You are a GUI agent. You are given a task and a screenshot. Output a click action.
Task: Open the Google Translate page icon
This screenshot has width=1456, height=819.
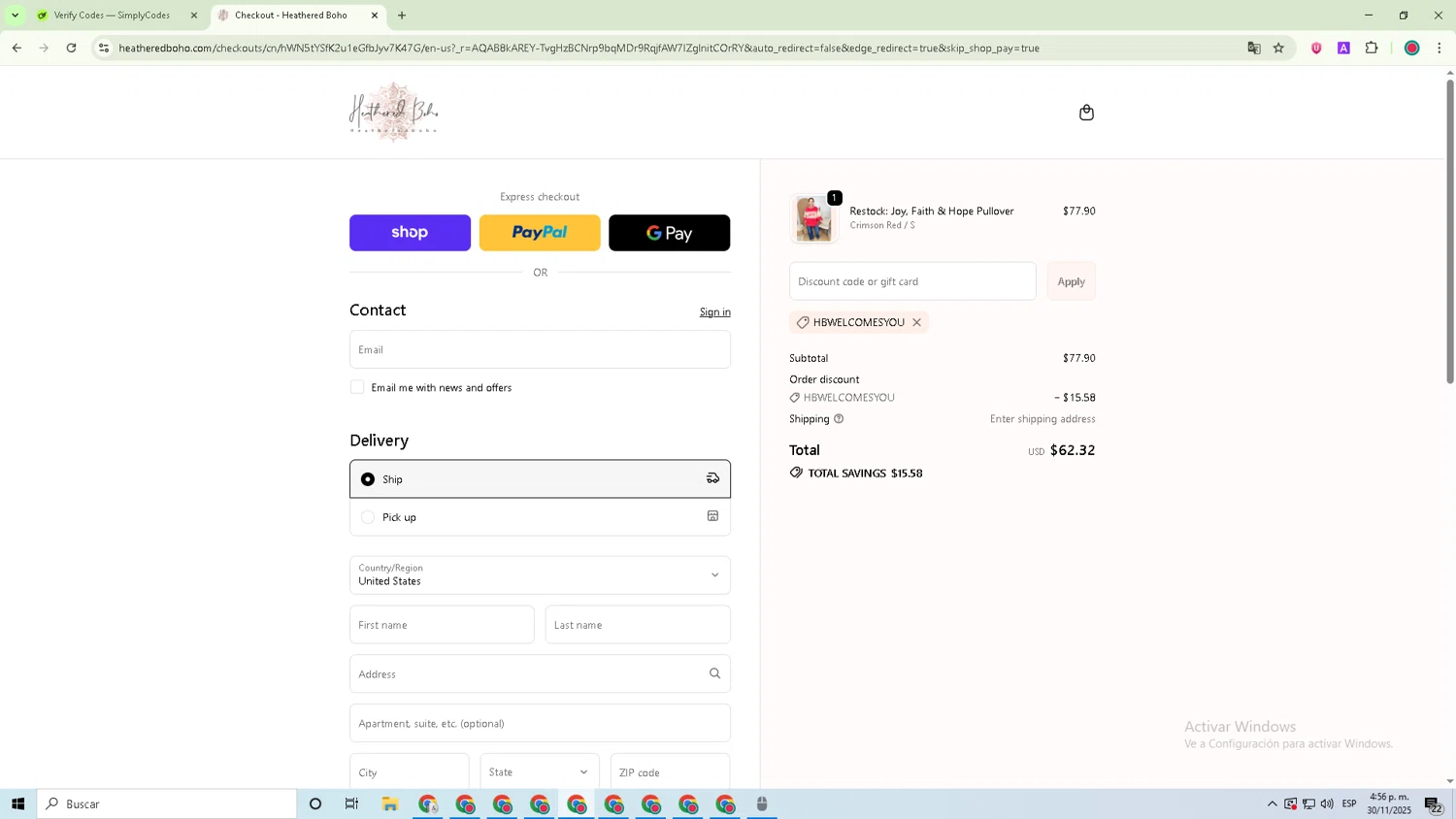[x=1254, y=48]
